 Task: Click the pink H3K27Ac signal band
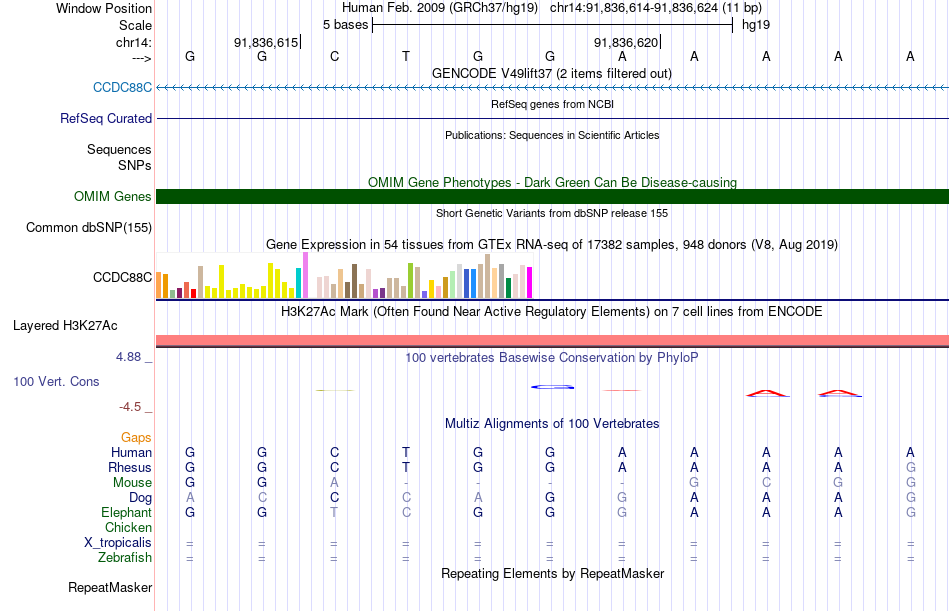(x=553, y=340)
